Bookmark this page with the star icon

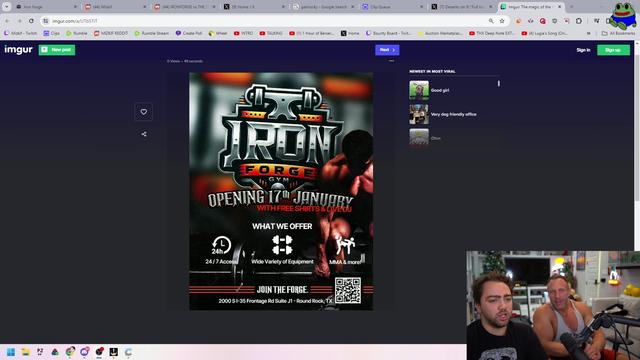[502, 21]
